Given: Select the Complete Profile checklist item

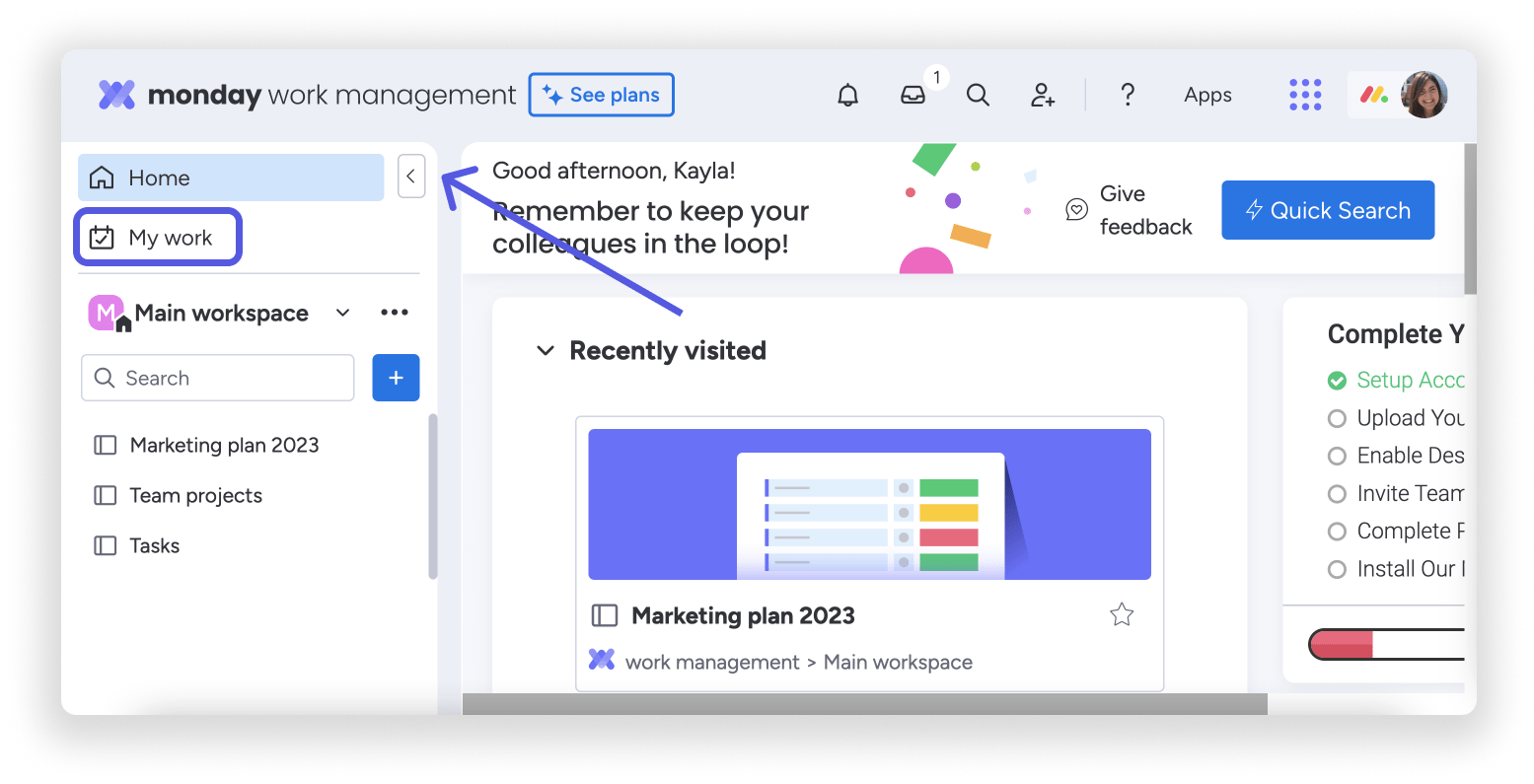Looking at the screenshot, I should tap(1395, 531).
